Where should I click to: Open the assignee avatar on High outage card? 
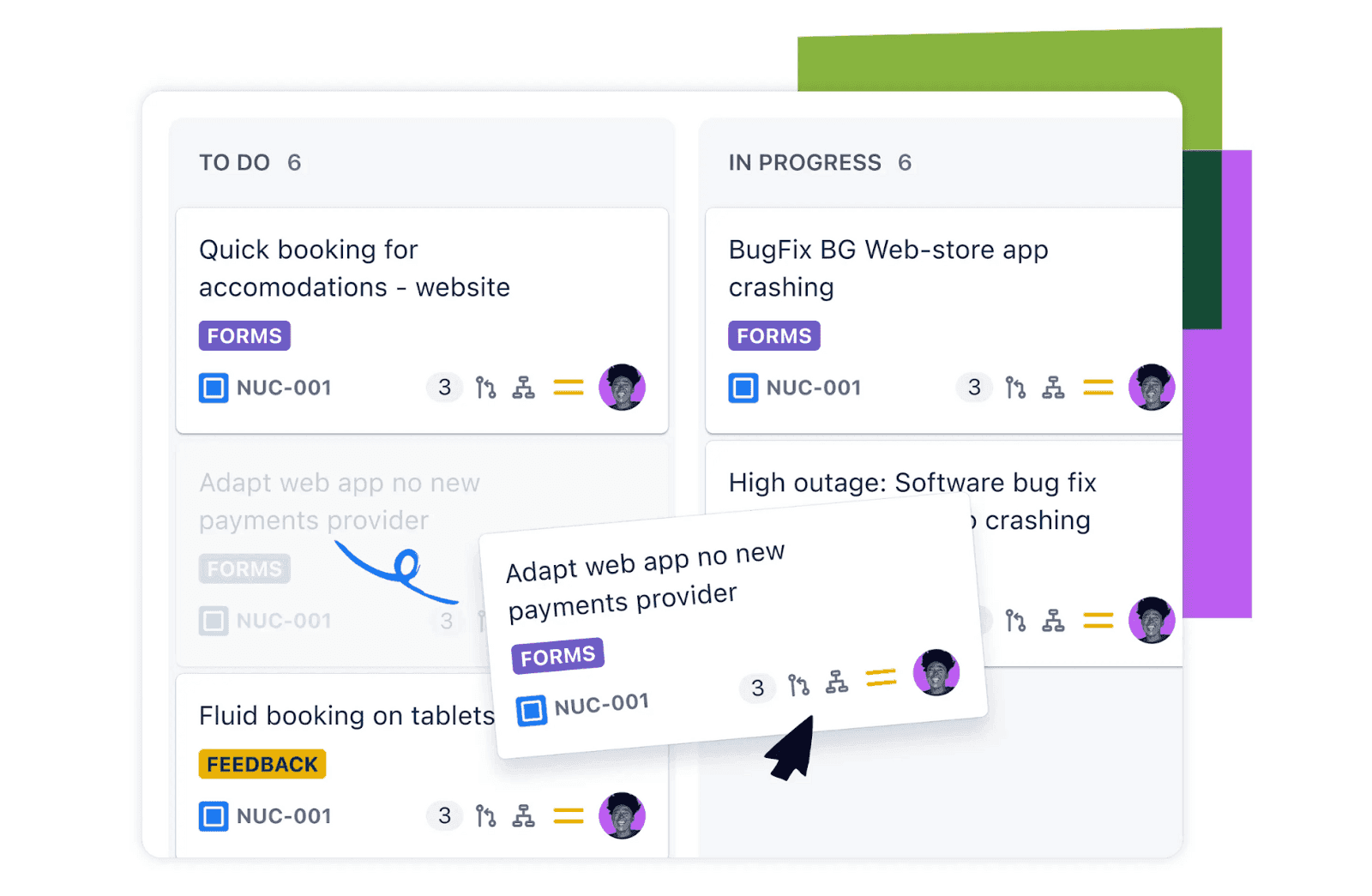[1152, 621]
